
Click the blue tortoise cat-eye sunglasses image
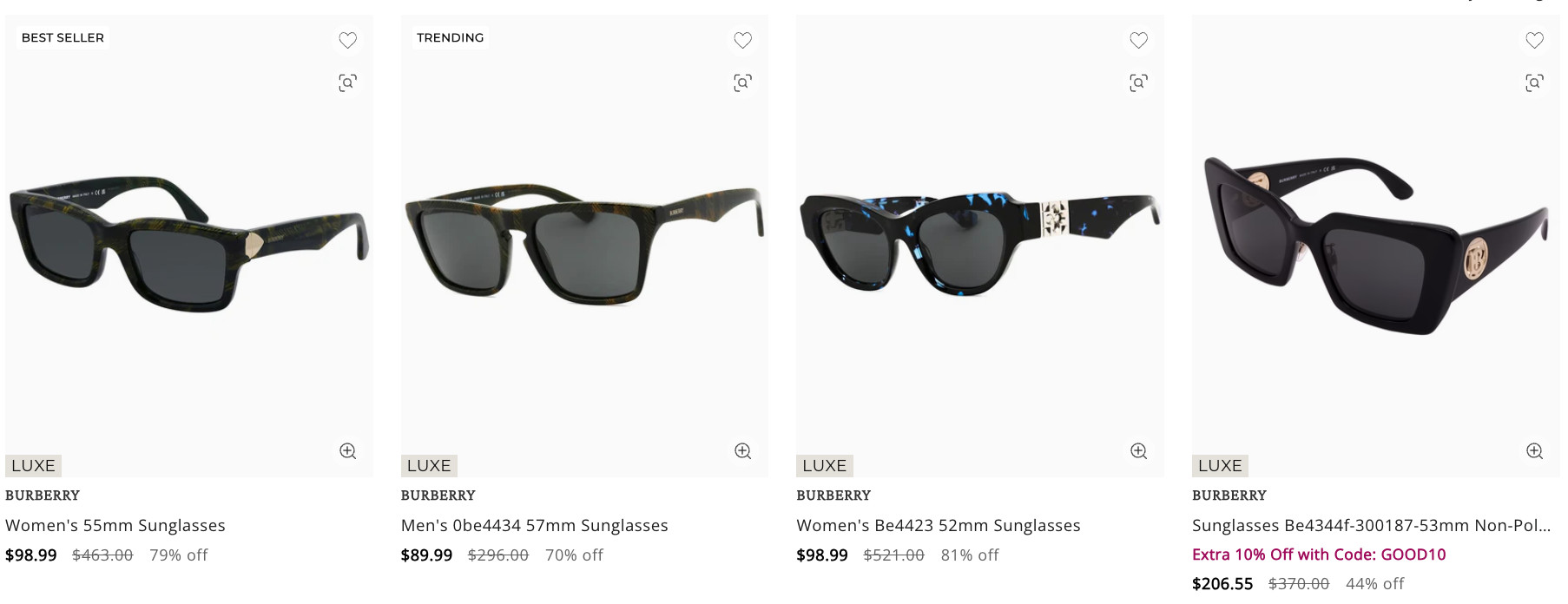[x=980, y=244]
